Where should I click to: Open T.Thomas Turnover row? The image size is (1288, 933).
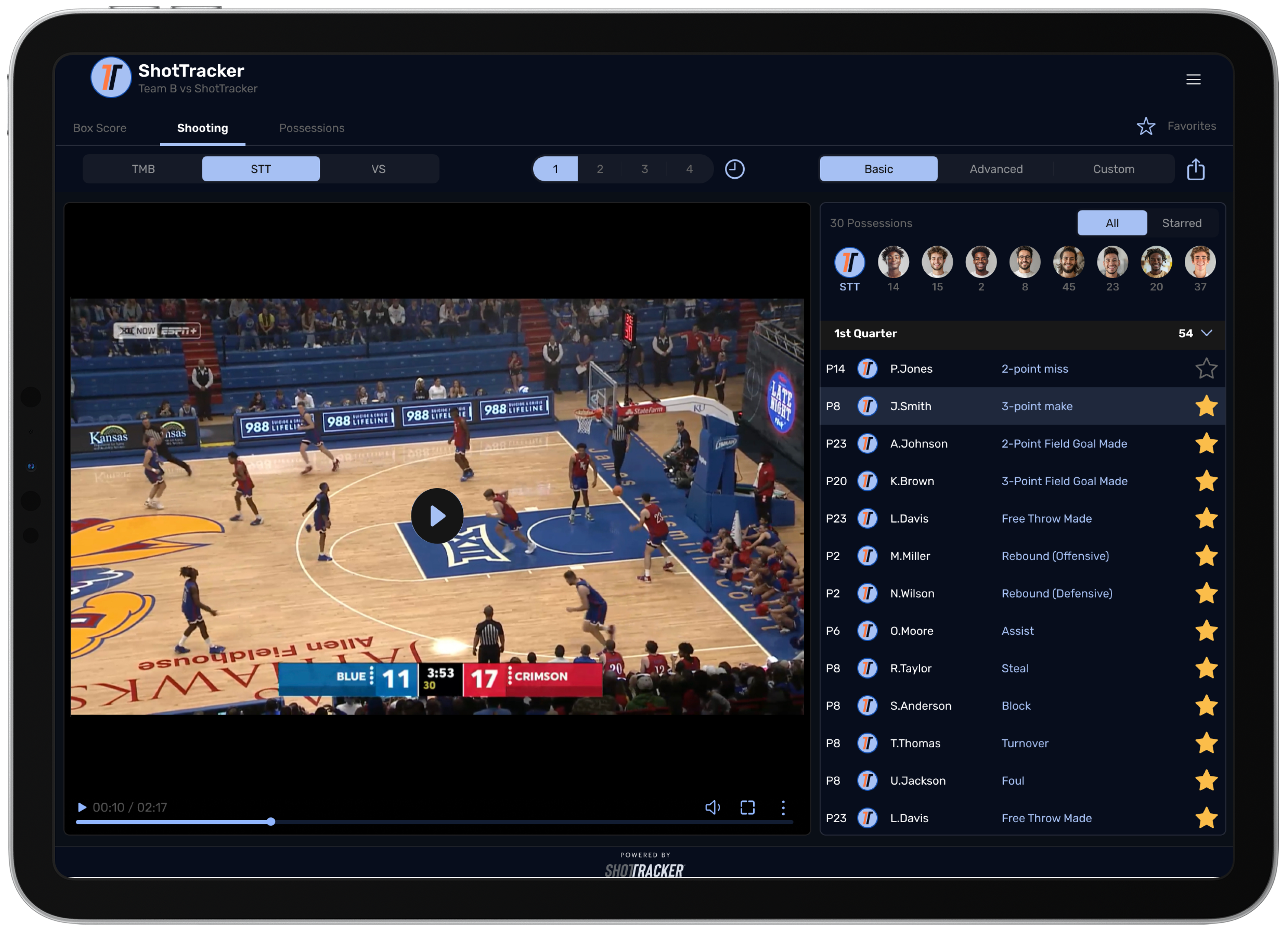click(1022, 743)
